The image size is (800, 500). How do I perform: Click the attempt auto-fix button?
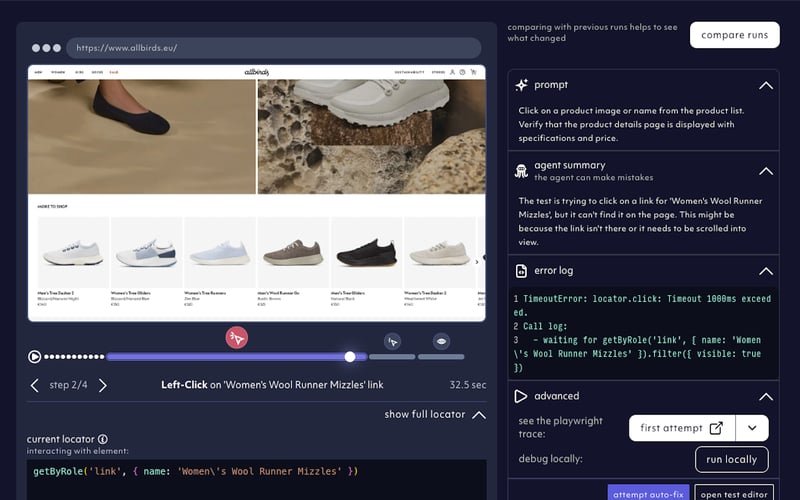(648, 493)
